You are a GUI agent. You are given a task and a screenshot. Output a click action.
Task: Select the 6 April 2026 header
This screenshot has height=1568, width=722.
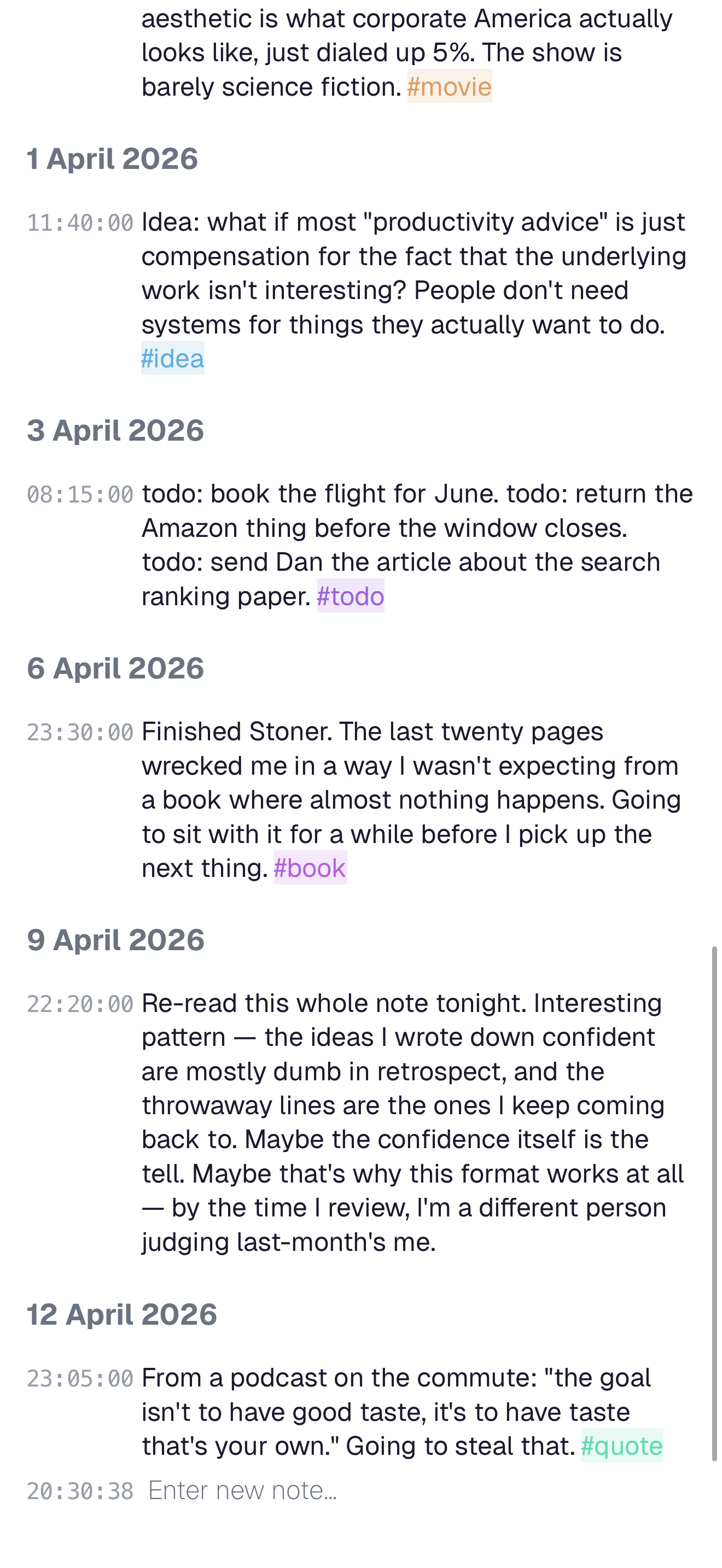[115, 668]
